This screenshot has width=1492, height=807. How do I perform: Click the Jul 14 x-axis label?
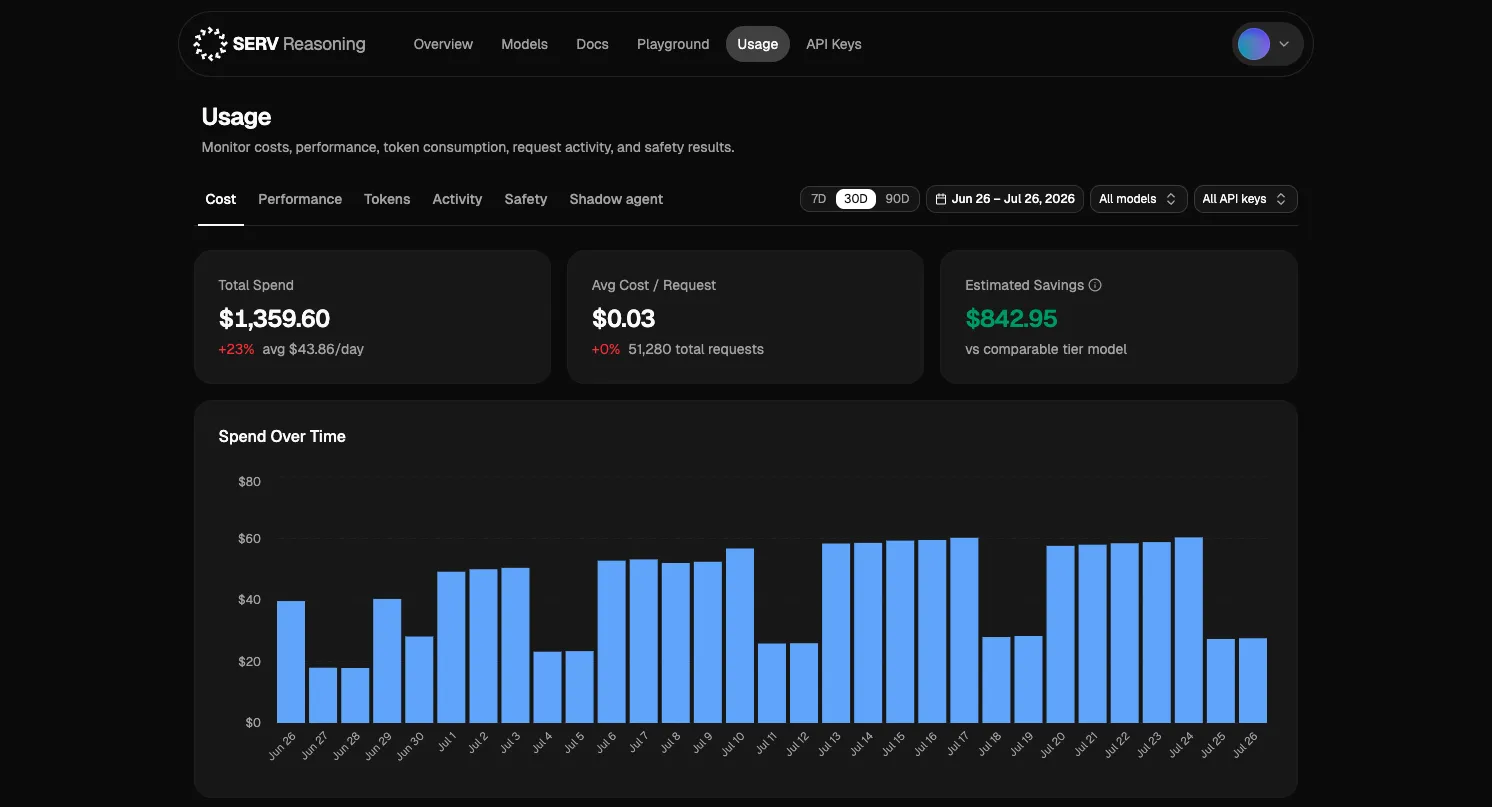click(x=860, y=746)
